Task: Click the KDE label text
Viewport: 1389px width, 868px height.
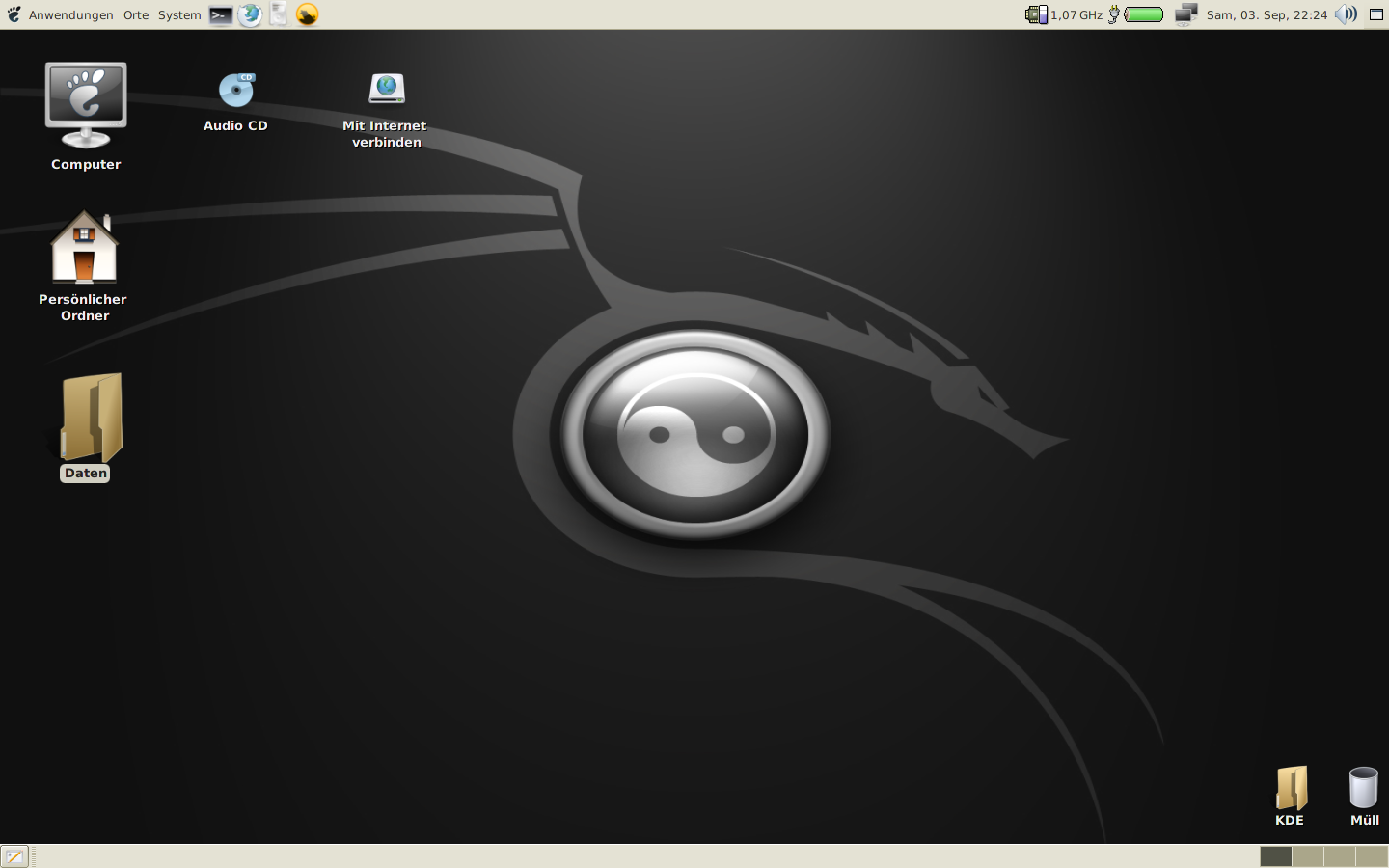Action: 1290,821
